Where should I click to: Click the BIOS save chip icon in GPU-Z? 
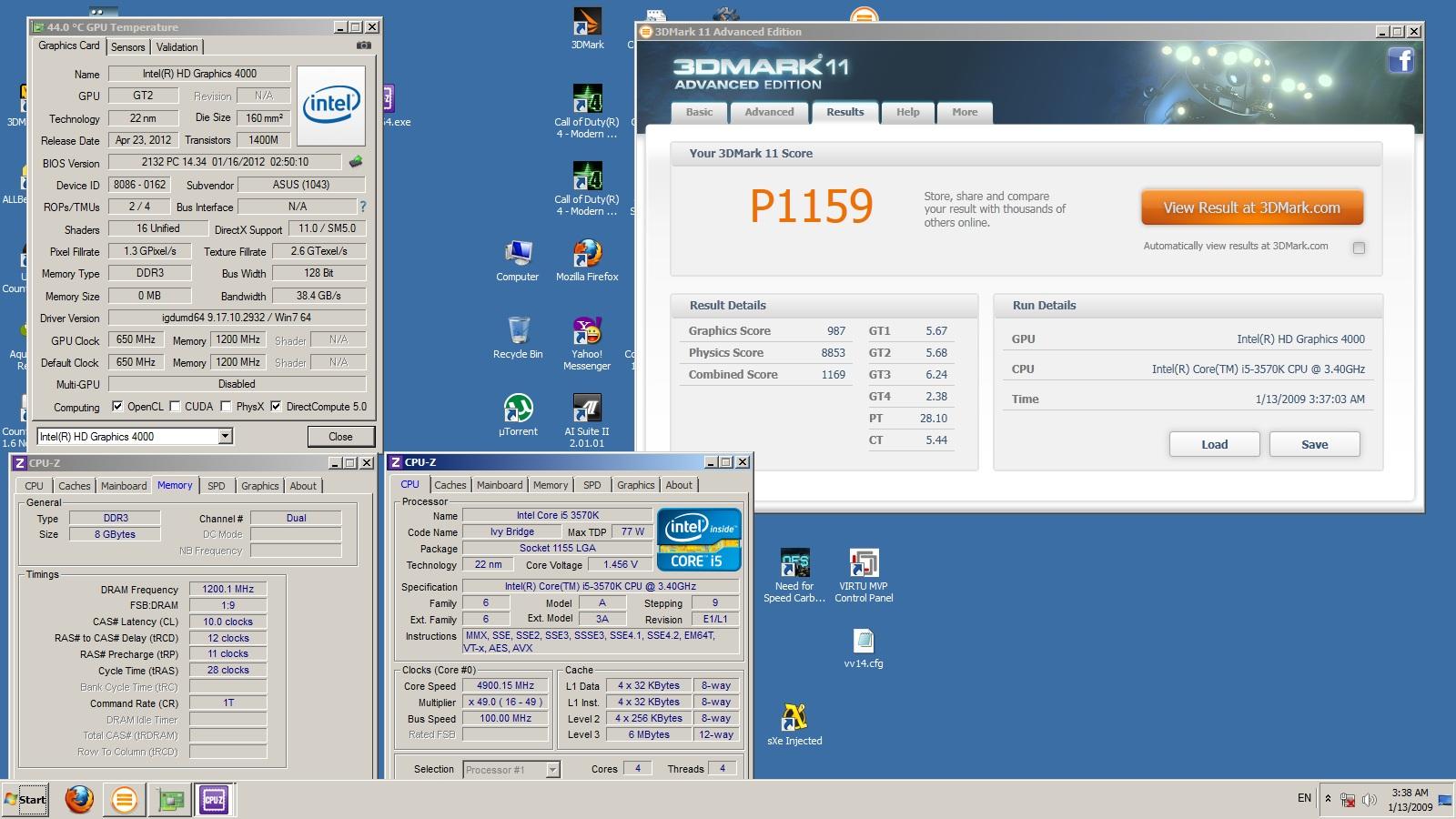coord(356,162)
